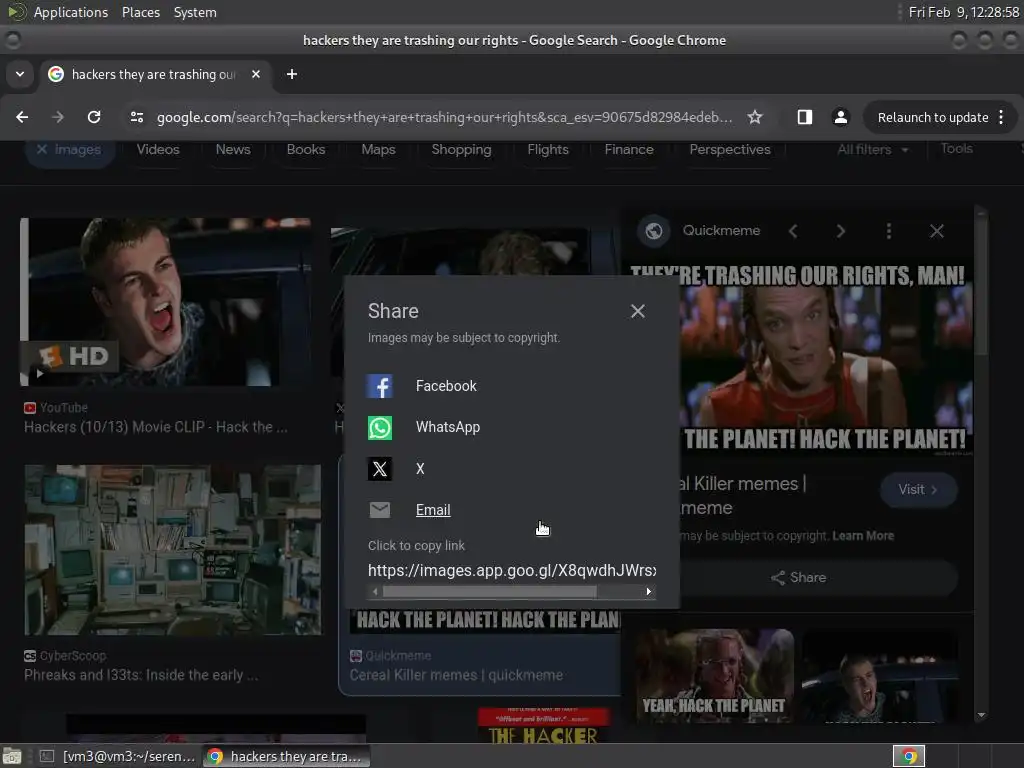Viewport: 1024px width, 768px height.
Task: Open the copyright Learn More link
Action: pyautogui.click(x=863, y=536)
